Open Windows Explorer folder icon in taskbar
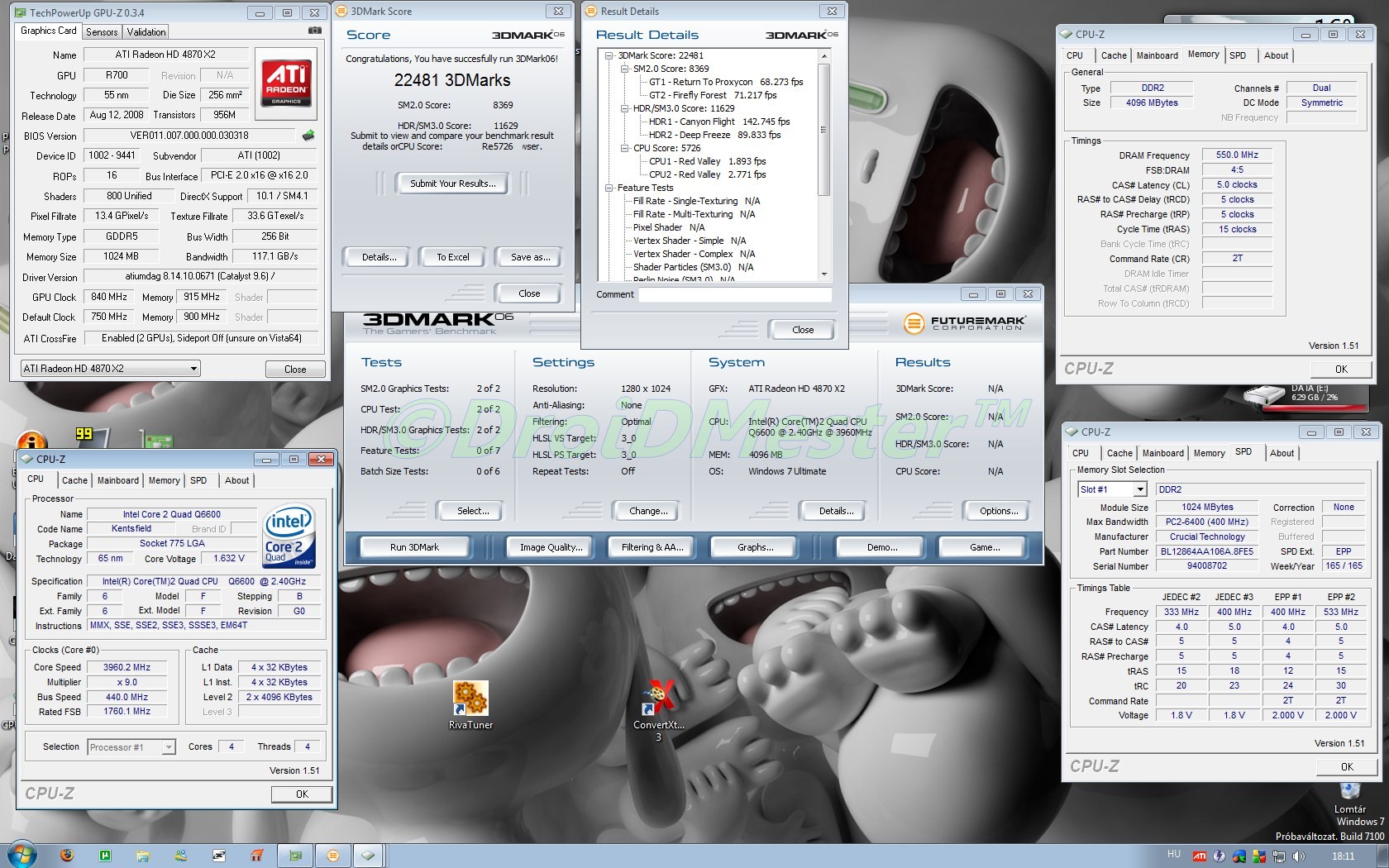1389x868 pixels. (x=143, y=856)
